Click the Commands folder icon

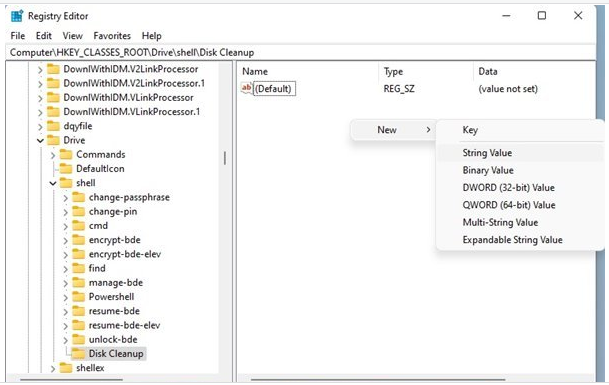pos(66,155)
